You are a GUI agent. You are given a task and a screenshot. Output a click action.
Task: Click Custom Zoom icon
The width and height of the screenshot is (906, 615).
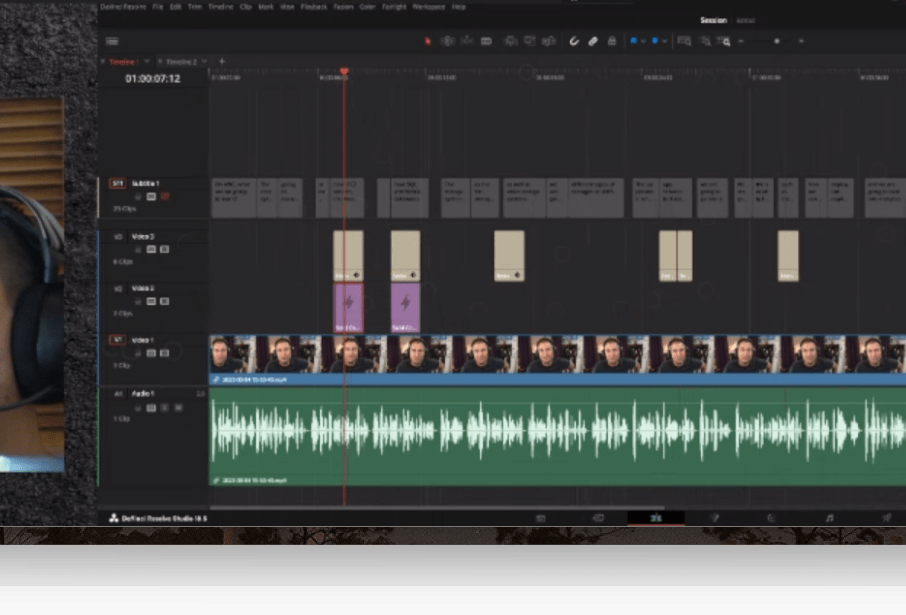(724, 41)
